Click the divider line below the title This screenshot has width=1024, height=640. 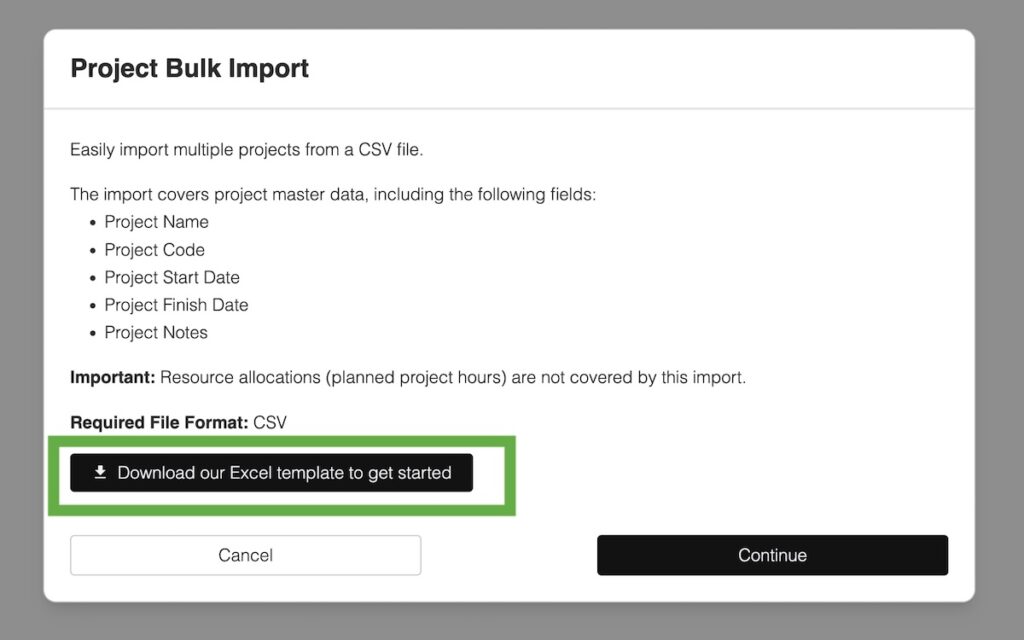pyautogui.click(x=509, y=108)
